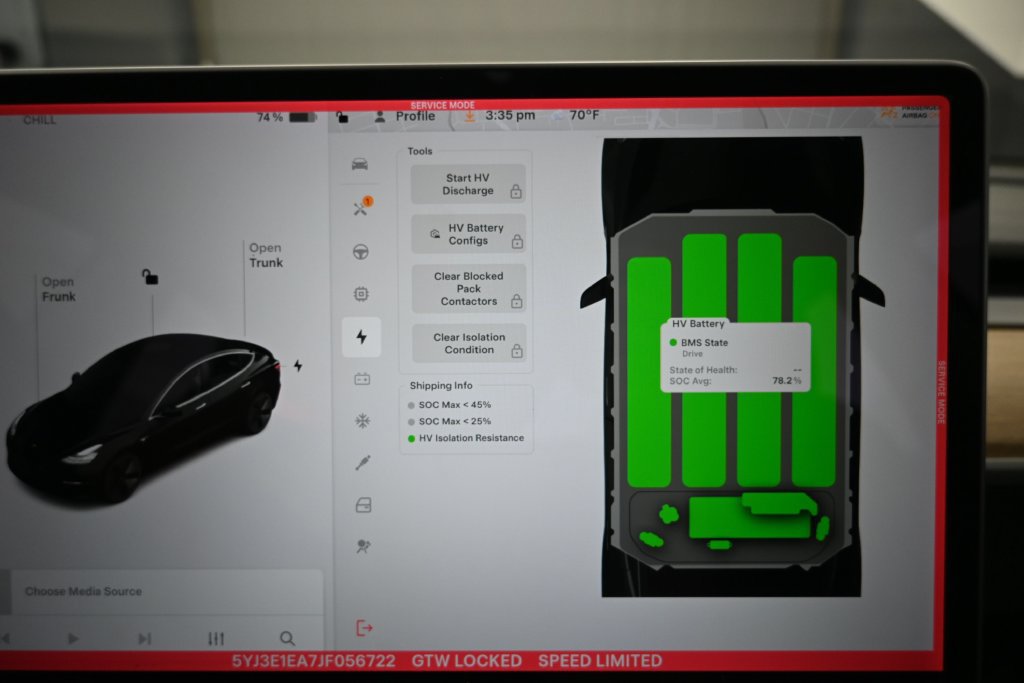Tap SPEED LIMITED status text
The height and width of the screenshot is (683, 1024).
coord(600,661)
